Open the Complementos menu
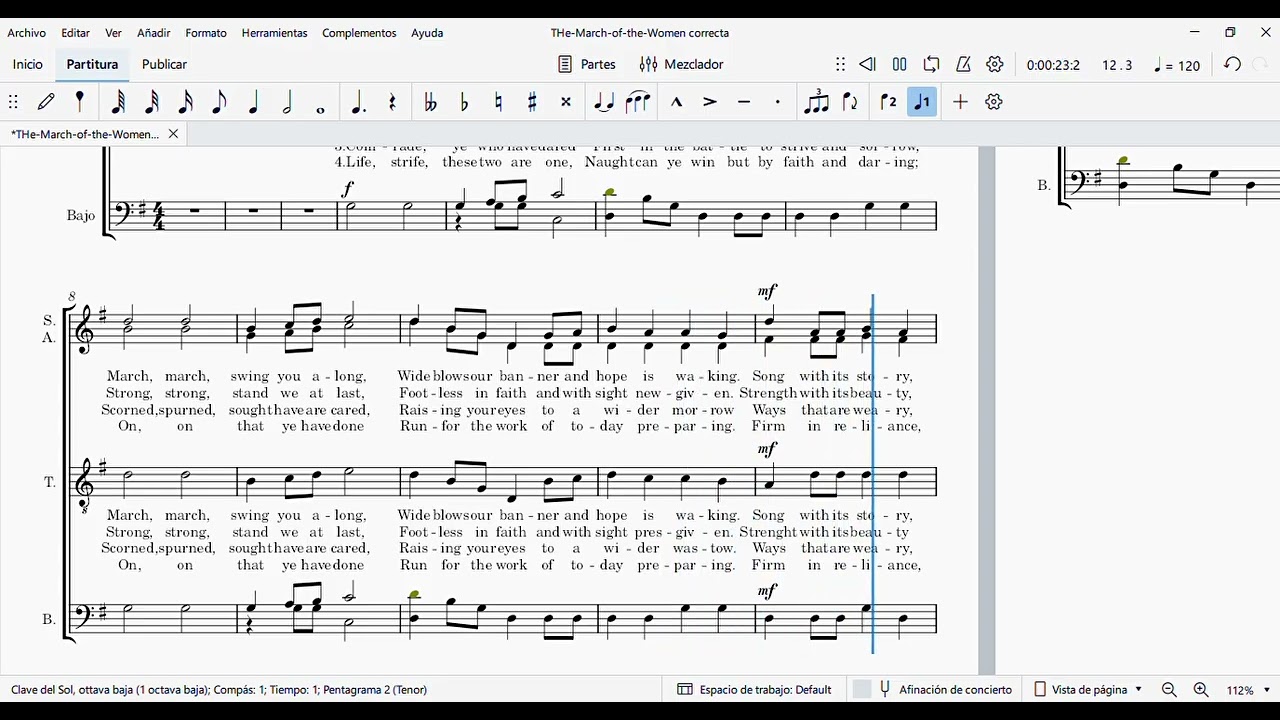The height and width of the screenshot is (720, 1280). [x=359, y=33]
